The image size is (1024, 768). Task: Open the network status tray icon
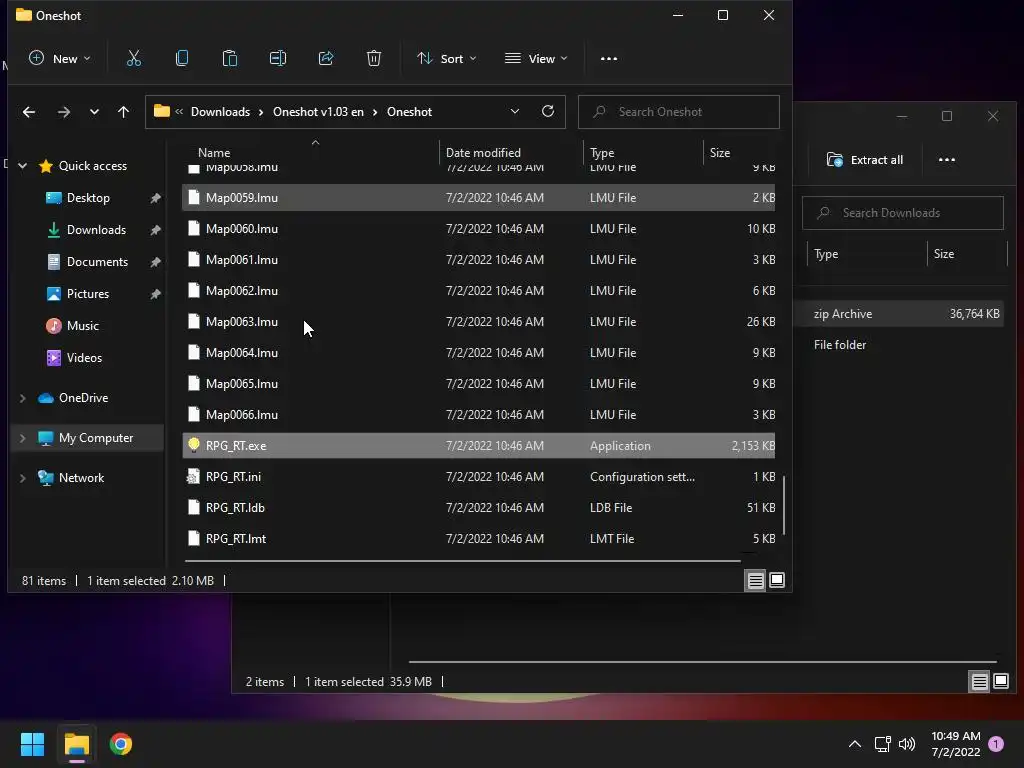882,744
